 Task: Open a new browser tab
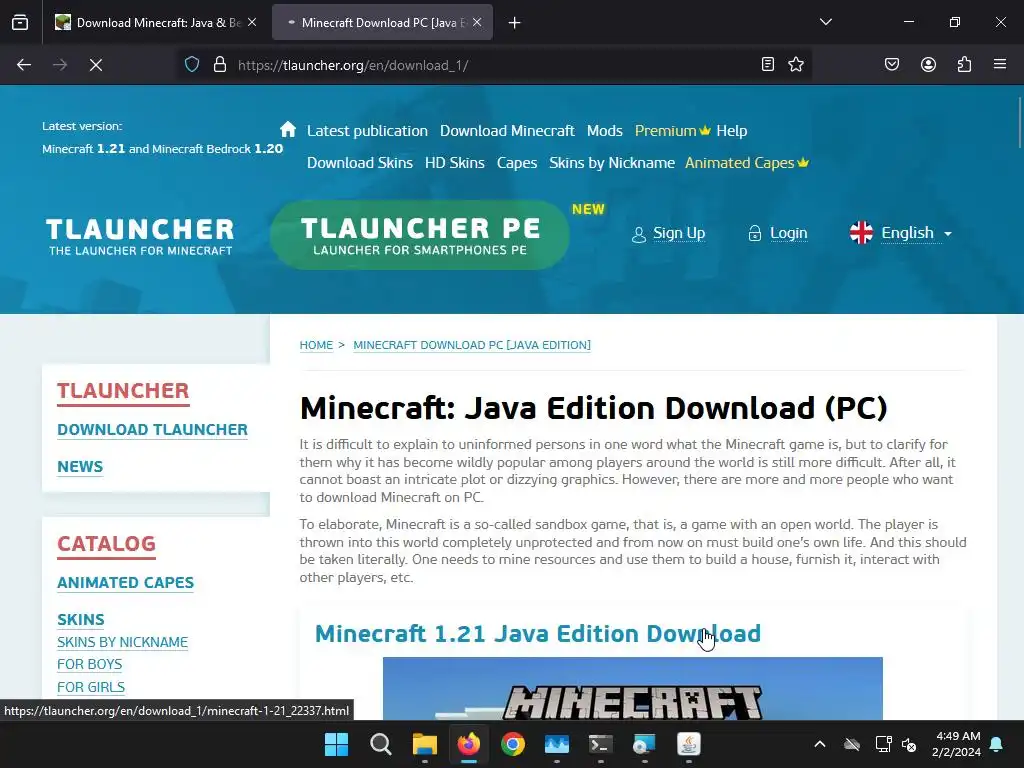tap(515, 23)
